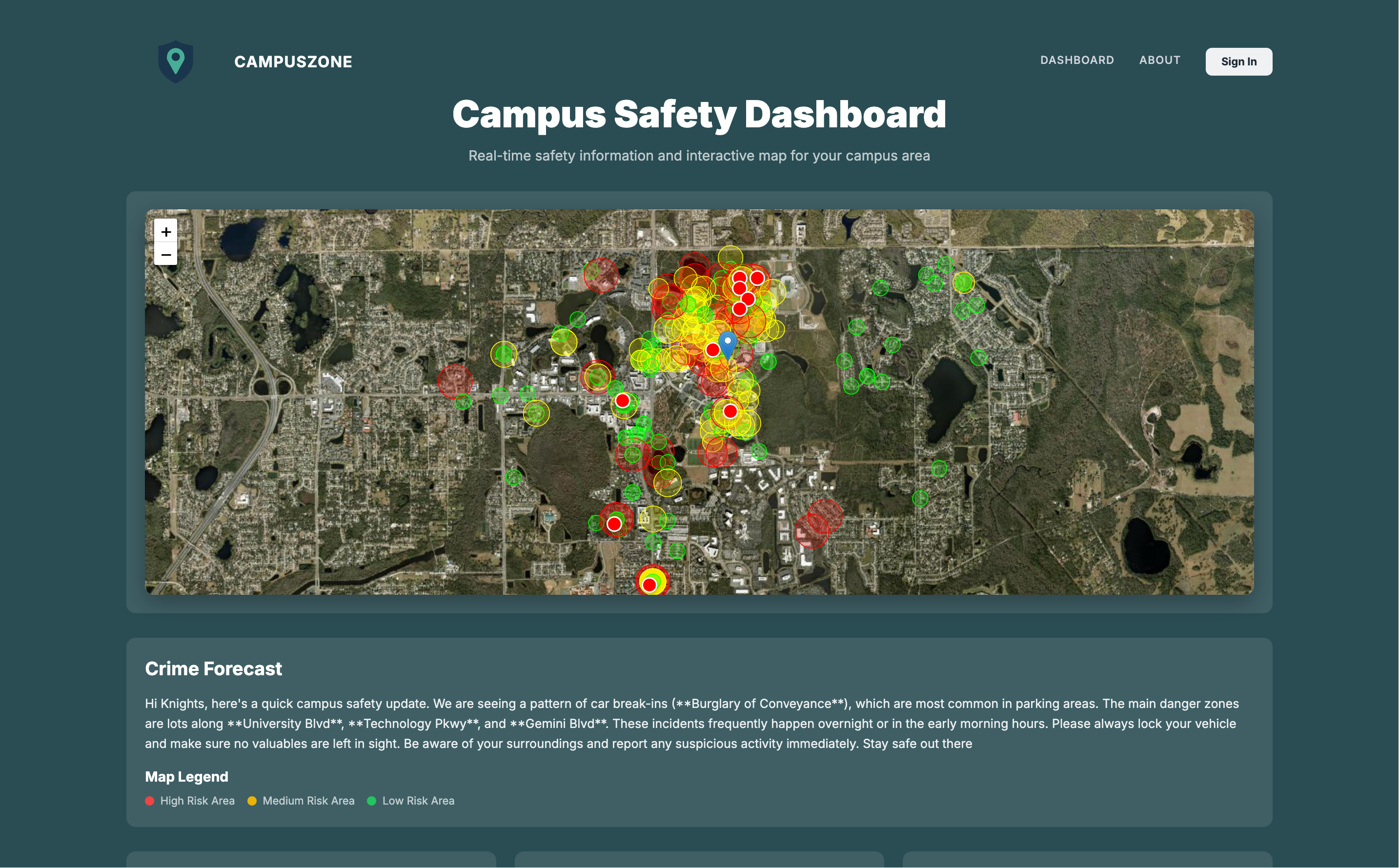Click the red High Risk legend dot
The width and height of the screenshot is (1399, 868).
[150, 801]
